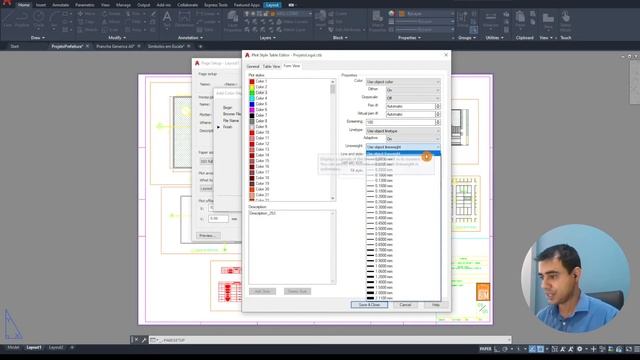Choose the 2.0000 mm lineweight option

380,293
